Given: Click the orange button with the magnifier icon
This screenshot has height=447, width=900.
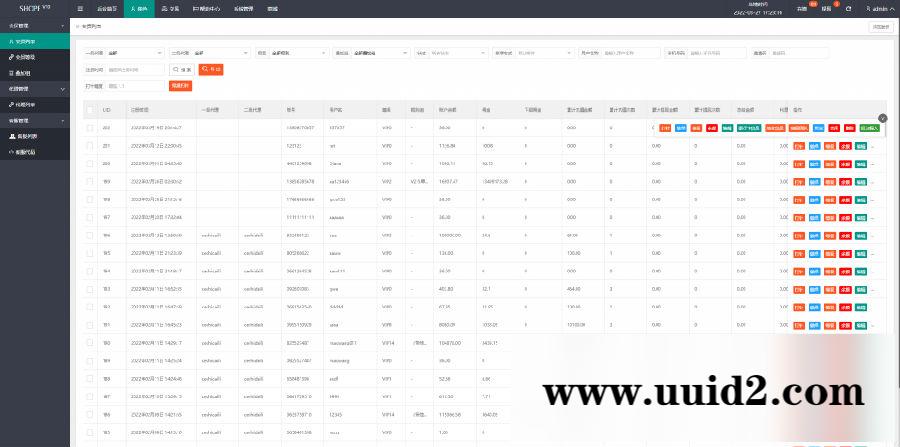Looking at the screenshot, I should click(211, 69).
